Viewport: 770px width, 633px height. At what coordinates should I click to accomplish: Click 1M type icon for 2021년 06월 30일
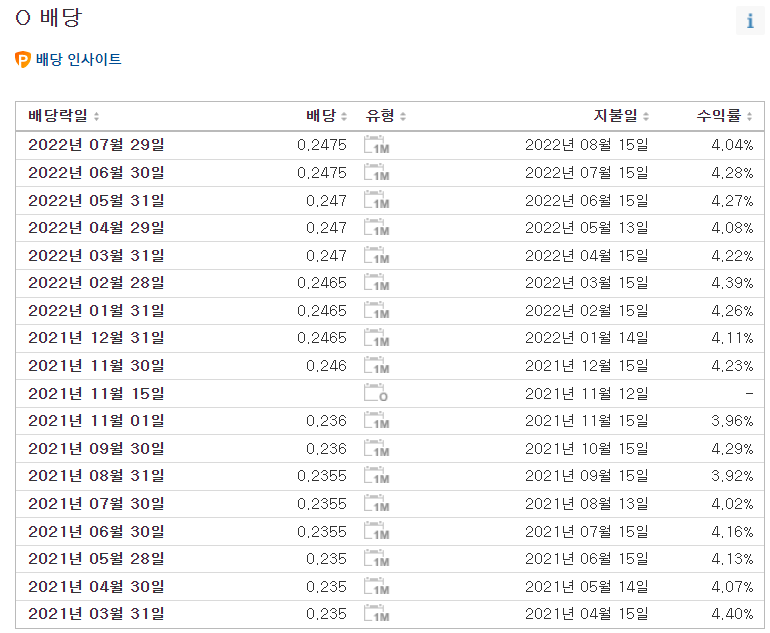click(377, 532)
